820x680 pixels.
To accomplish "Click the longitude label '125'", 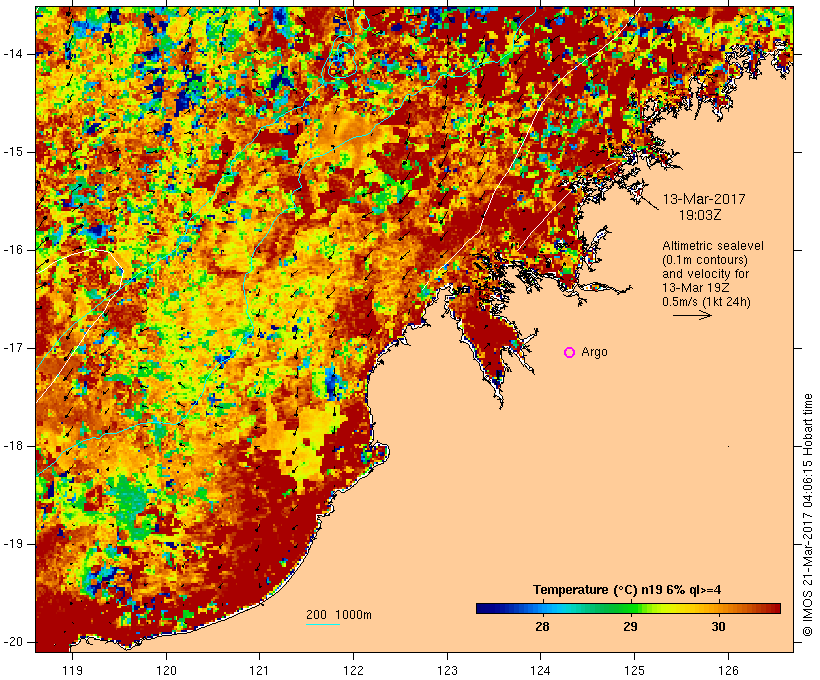I will (x=635, y=670).
